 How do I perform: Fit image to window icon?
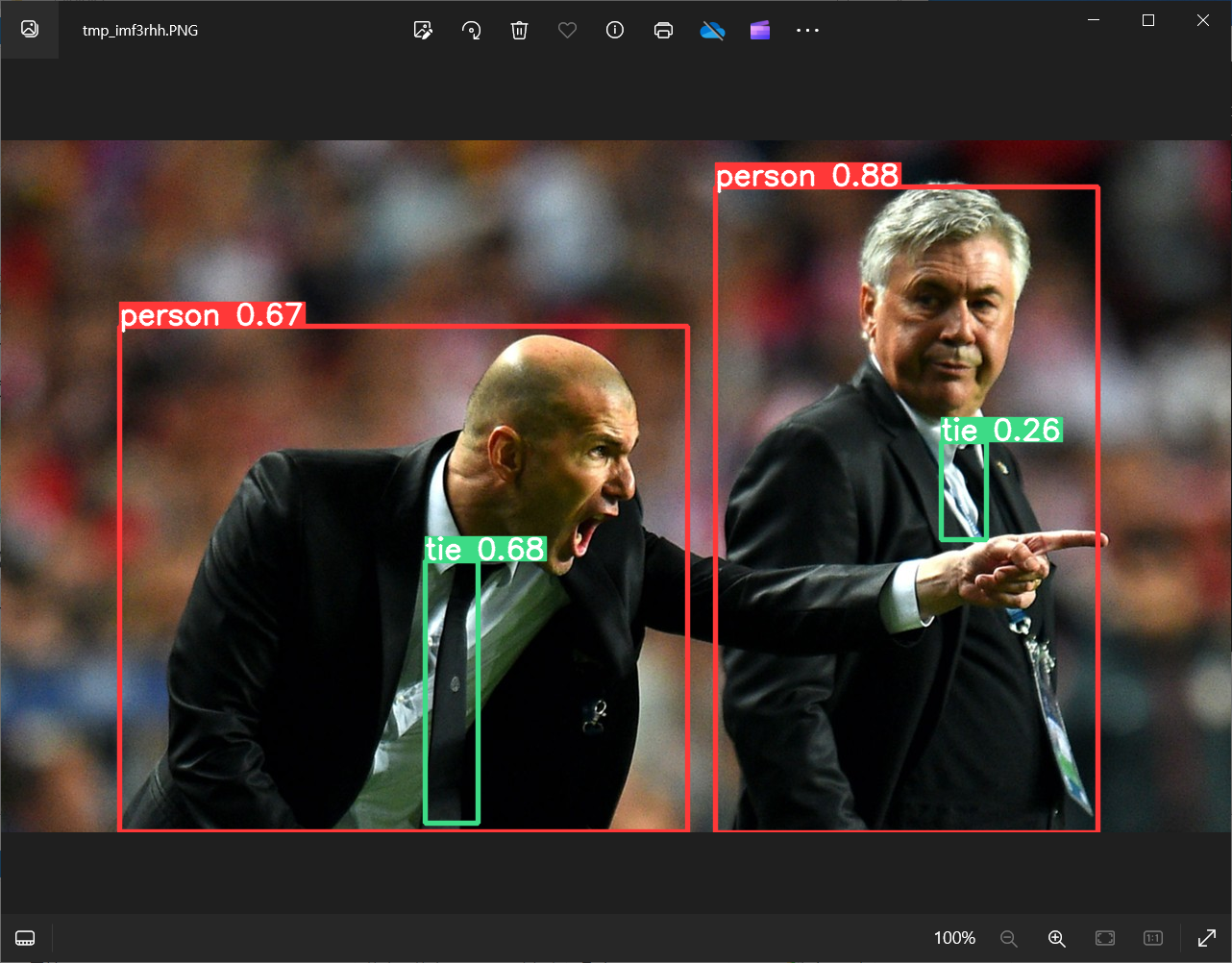(x=1105, y=938)
